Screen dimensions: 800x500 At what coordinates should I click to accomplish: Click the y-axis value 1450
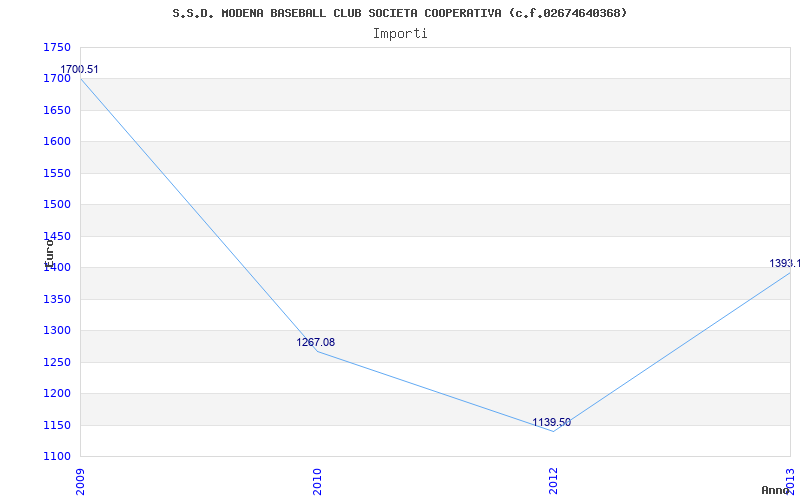pyautogui.click(x=57, y=236)
